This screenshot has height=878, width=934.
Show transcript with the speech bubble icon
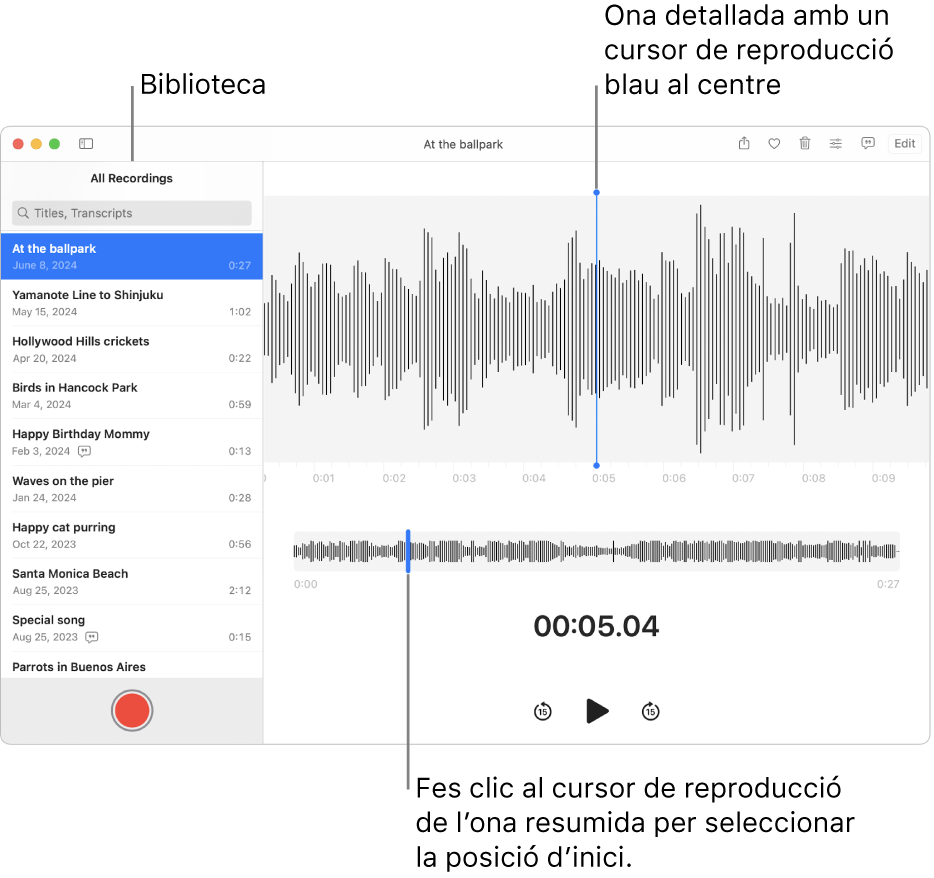[868, 144]
